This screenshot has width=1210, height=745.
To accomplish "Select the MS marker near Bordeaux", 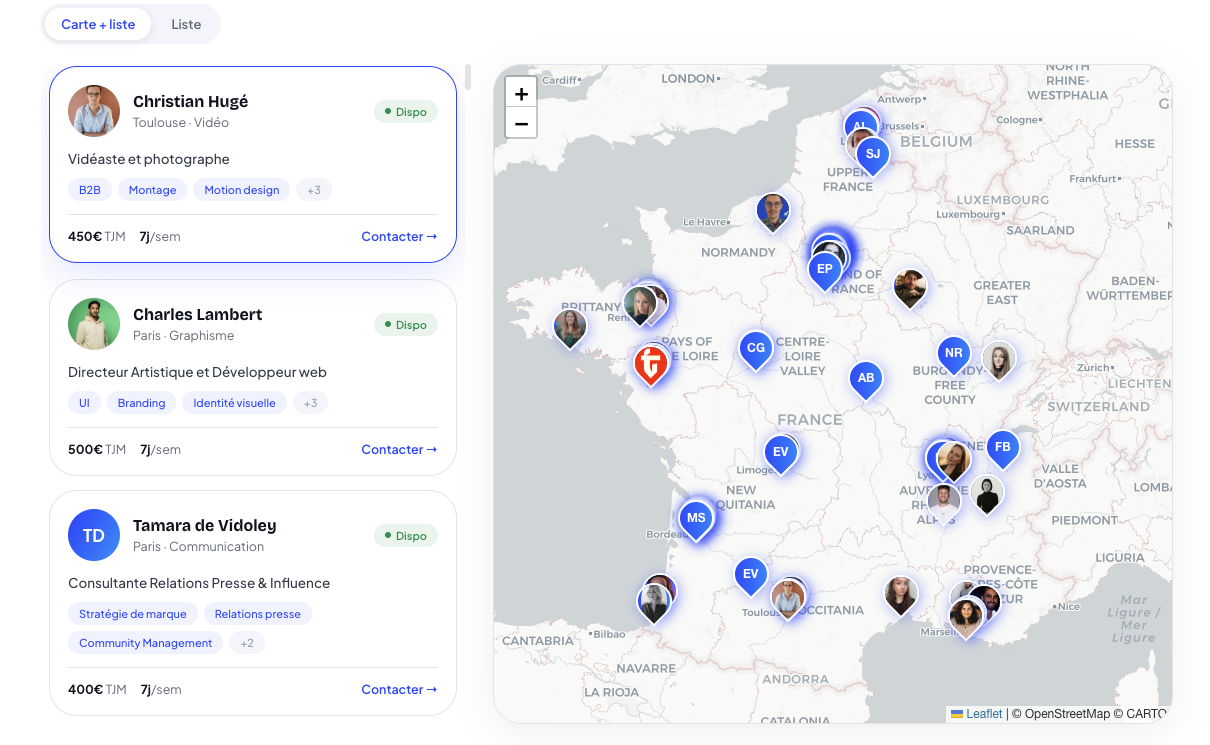I will [696, 519].
